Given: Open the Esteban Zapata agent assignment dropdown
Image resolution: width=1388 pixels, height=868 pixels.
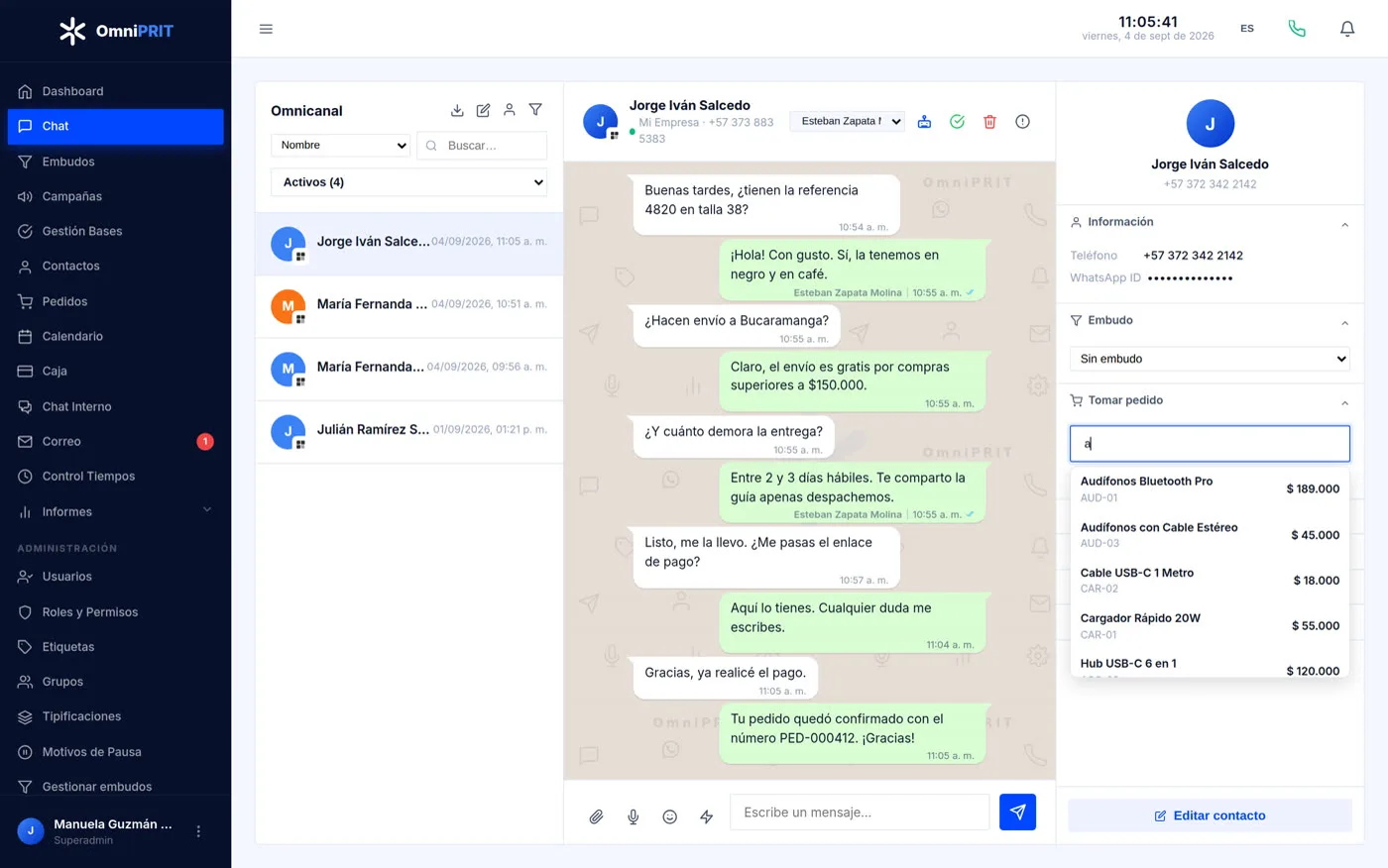Looking at the screenshot, I should [847, 121].
